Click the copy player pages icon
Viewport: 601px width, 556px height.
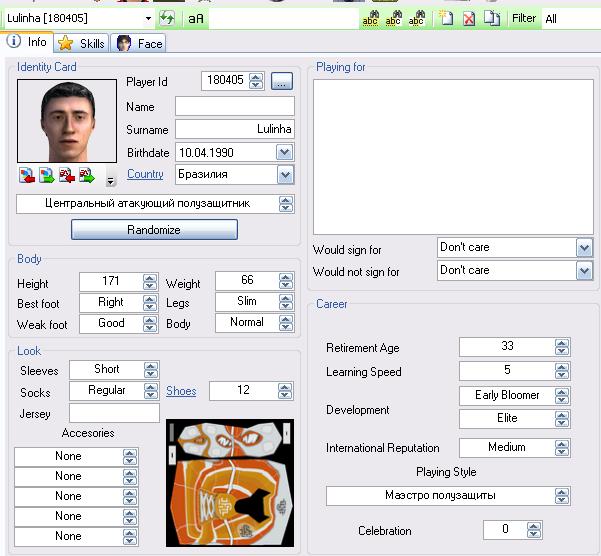click(492, 18)
